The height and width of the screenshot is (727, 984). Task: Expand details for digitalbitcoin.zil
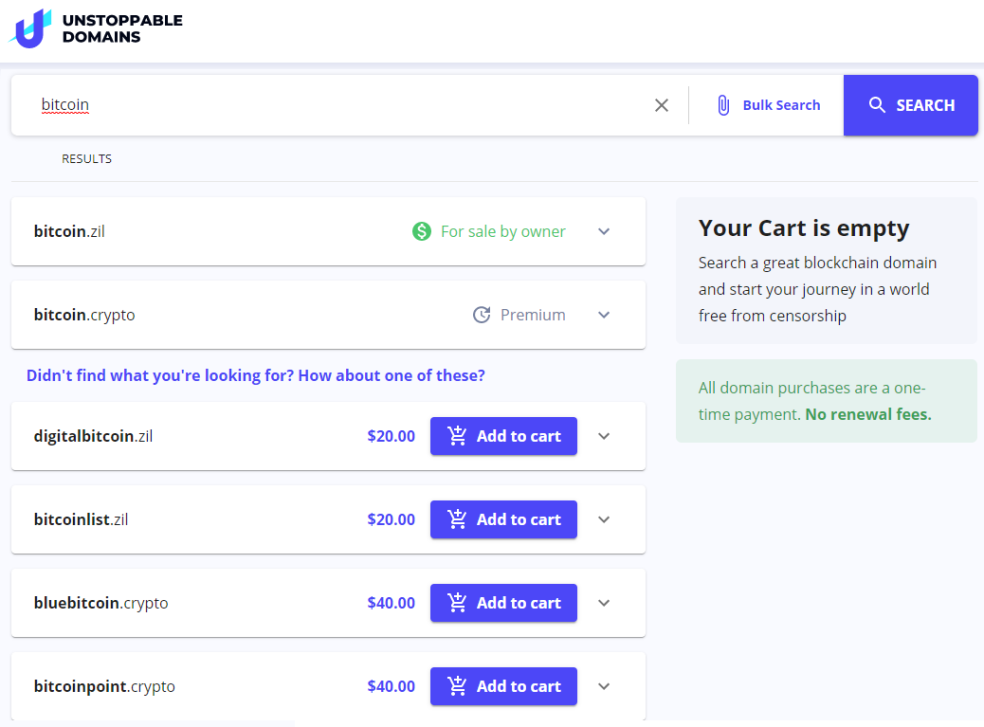coord(604,436)
